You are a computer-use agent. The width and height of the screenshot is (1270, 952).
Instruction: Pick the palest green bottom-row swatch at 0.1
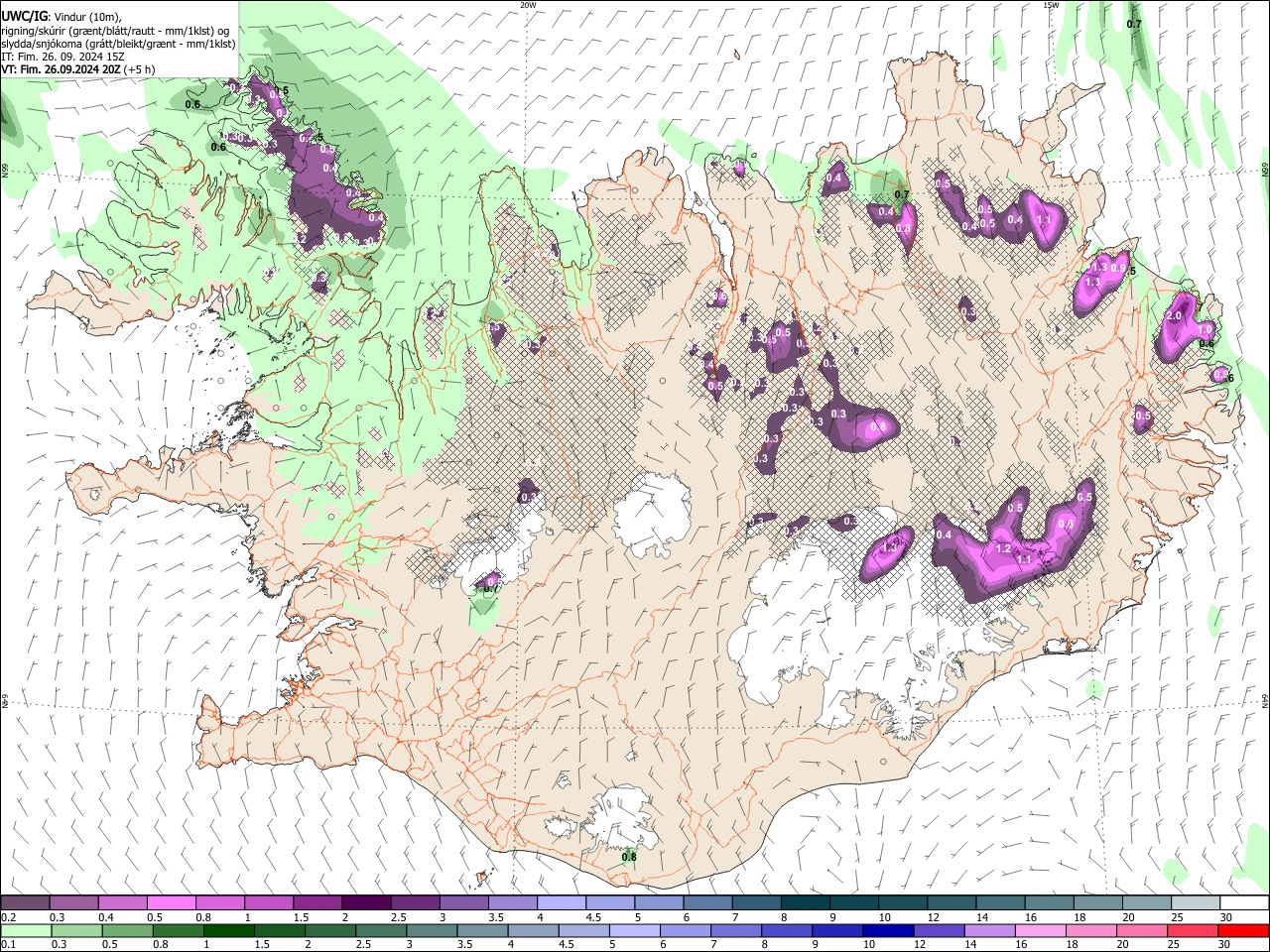(x=26, y=930)
